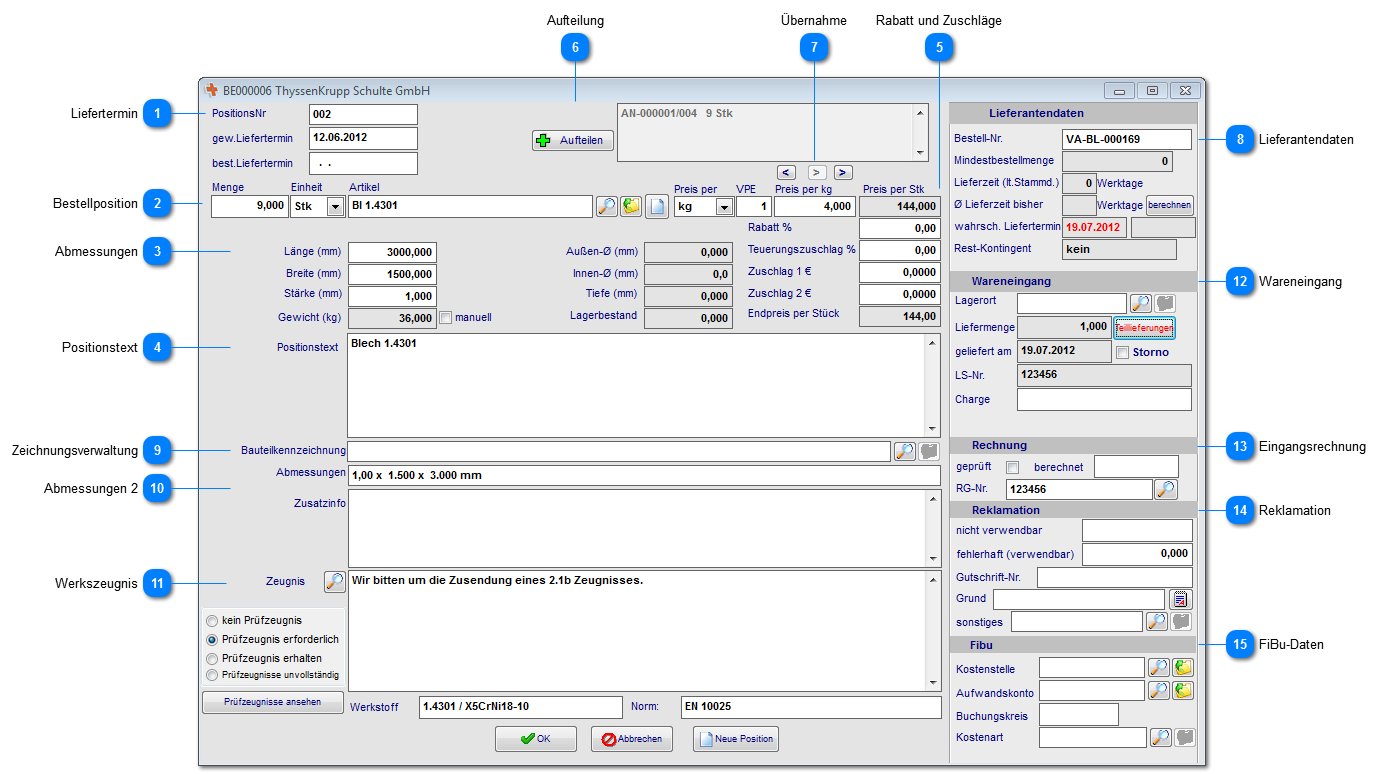Click Aufteilen button

[x=573, y=140]
